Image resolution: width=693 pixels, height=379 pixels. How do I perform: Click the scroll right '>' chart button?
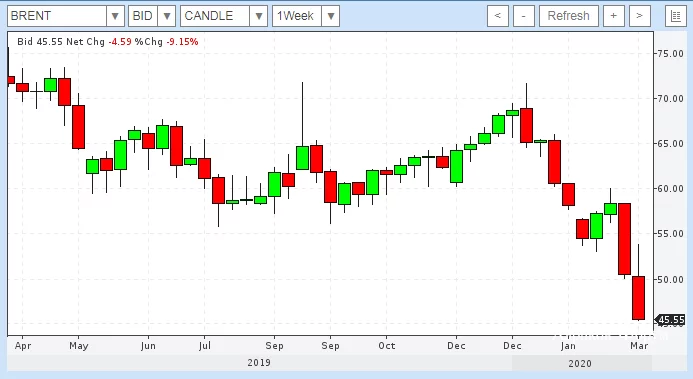coord(640,16)
